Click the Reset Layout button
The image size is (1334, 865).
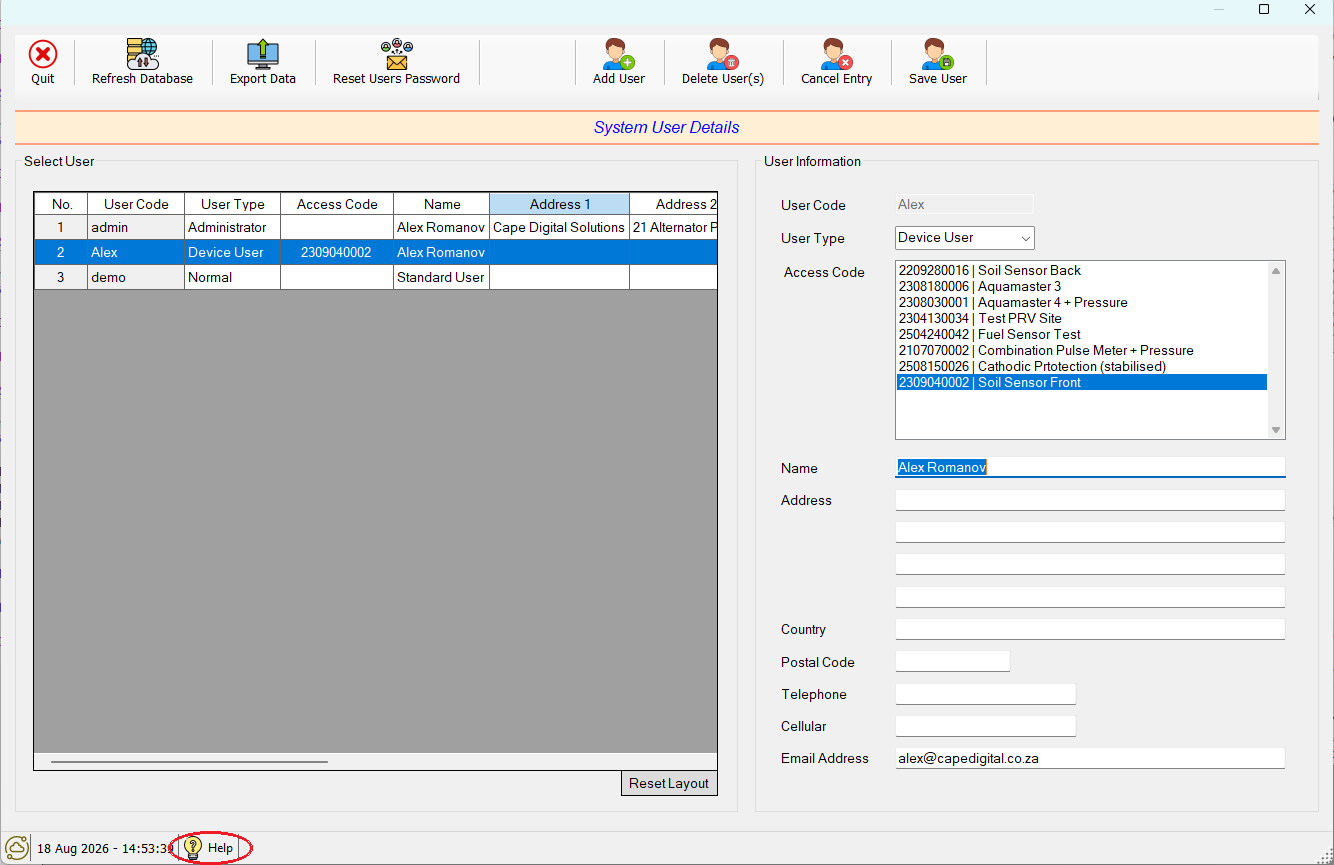[x=669, y=783]
